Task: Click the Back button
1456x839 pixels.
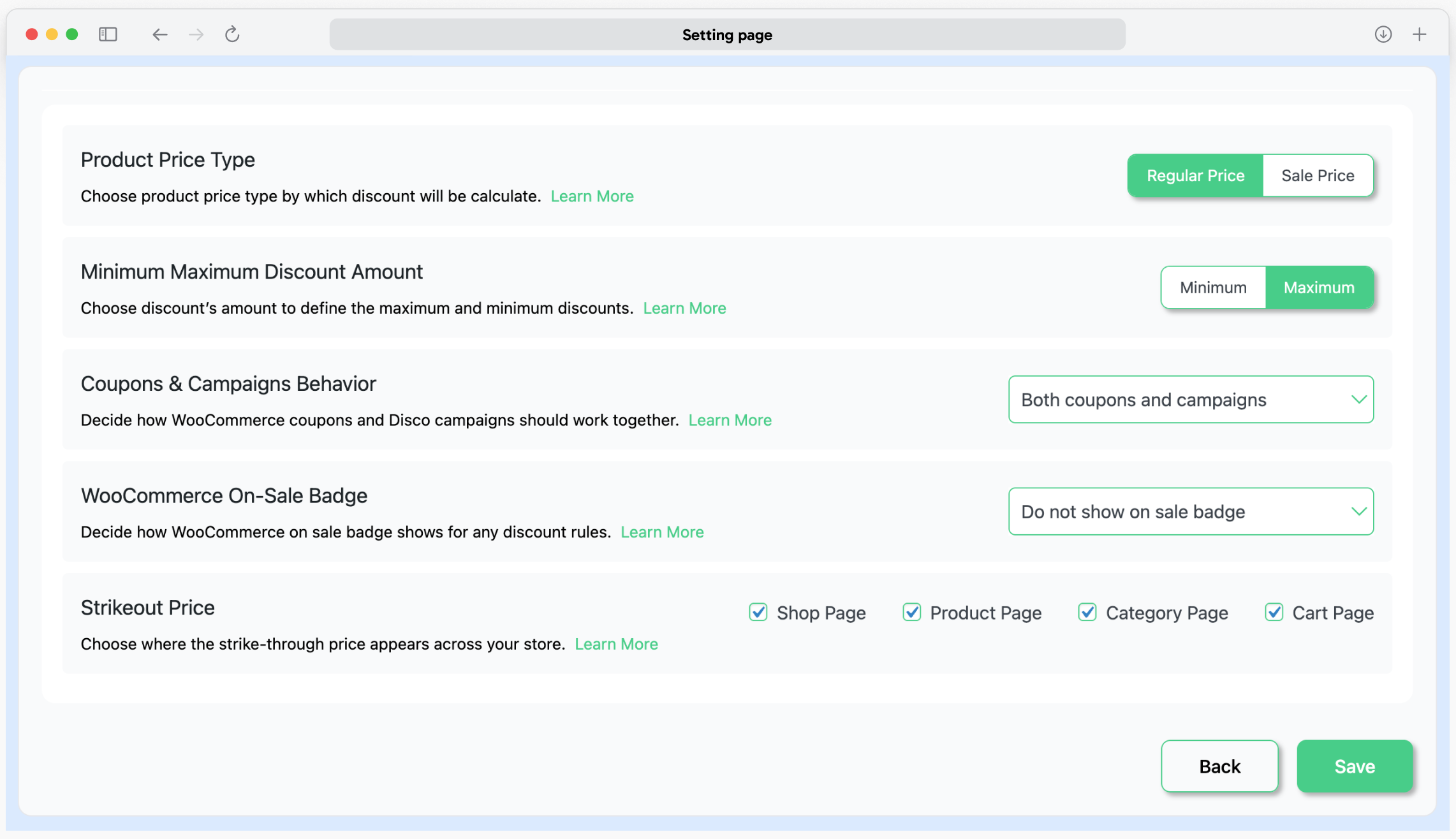Action: click(x=1219, y=766)
